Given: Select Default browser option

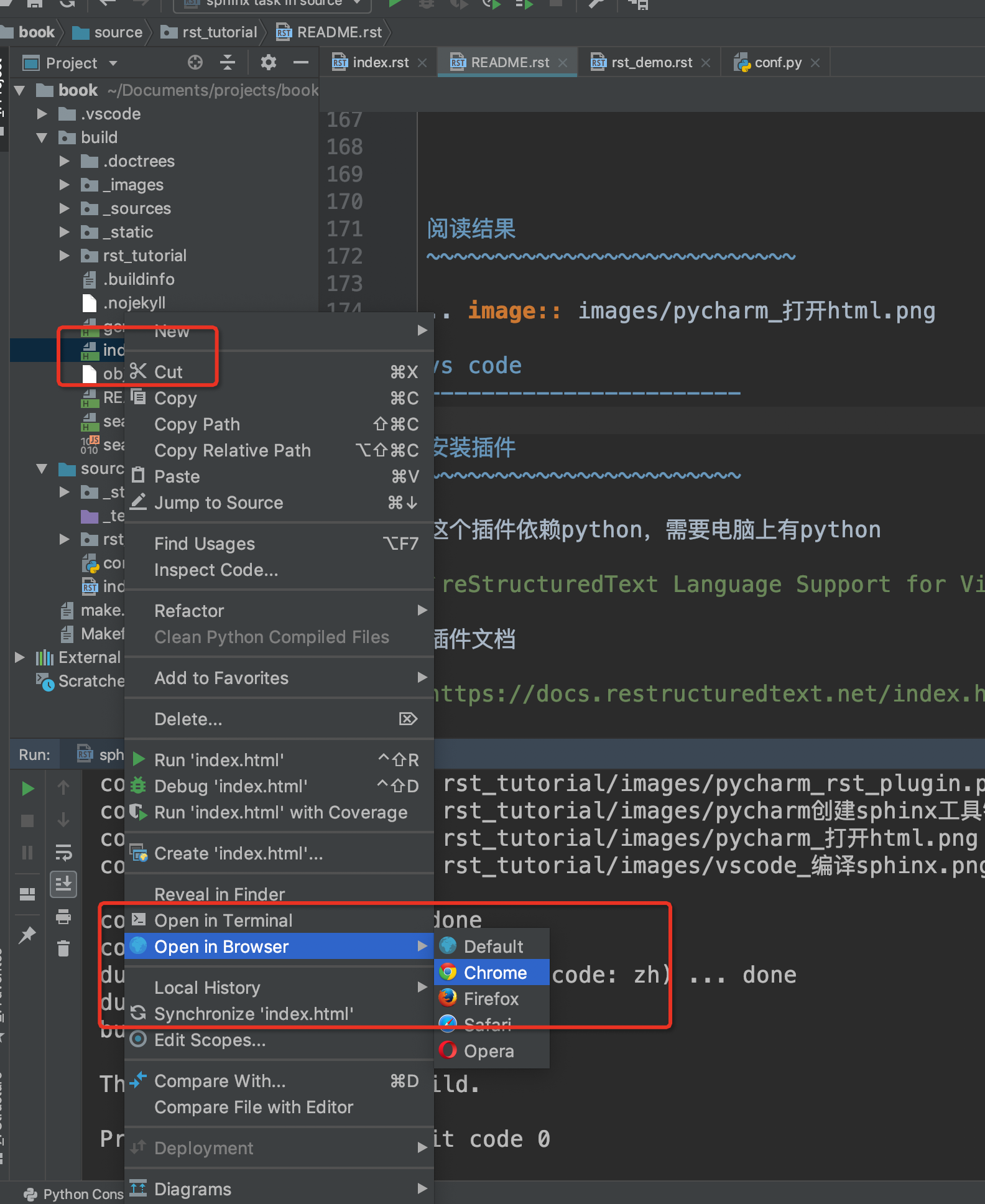Looking at the screenshot, I should pyautogui.click(x=492, y=947).
